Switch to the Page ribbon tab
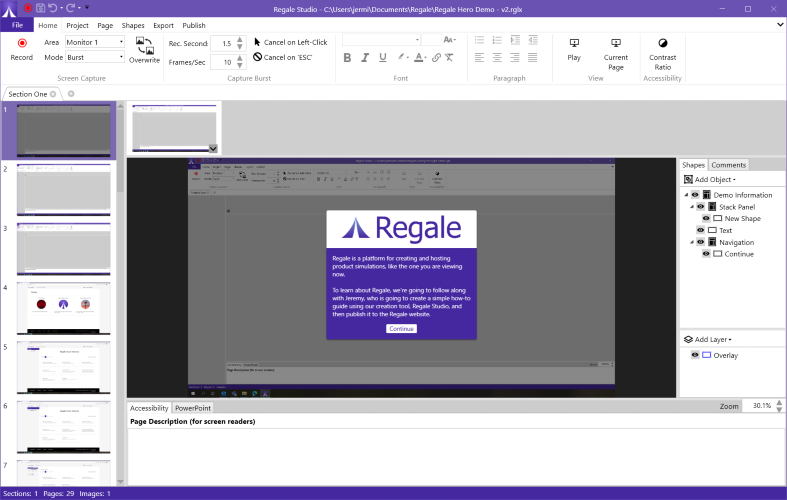Viewport: 787px width, 500px height. coord(105,25)
